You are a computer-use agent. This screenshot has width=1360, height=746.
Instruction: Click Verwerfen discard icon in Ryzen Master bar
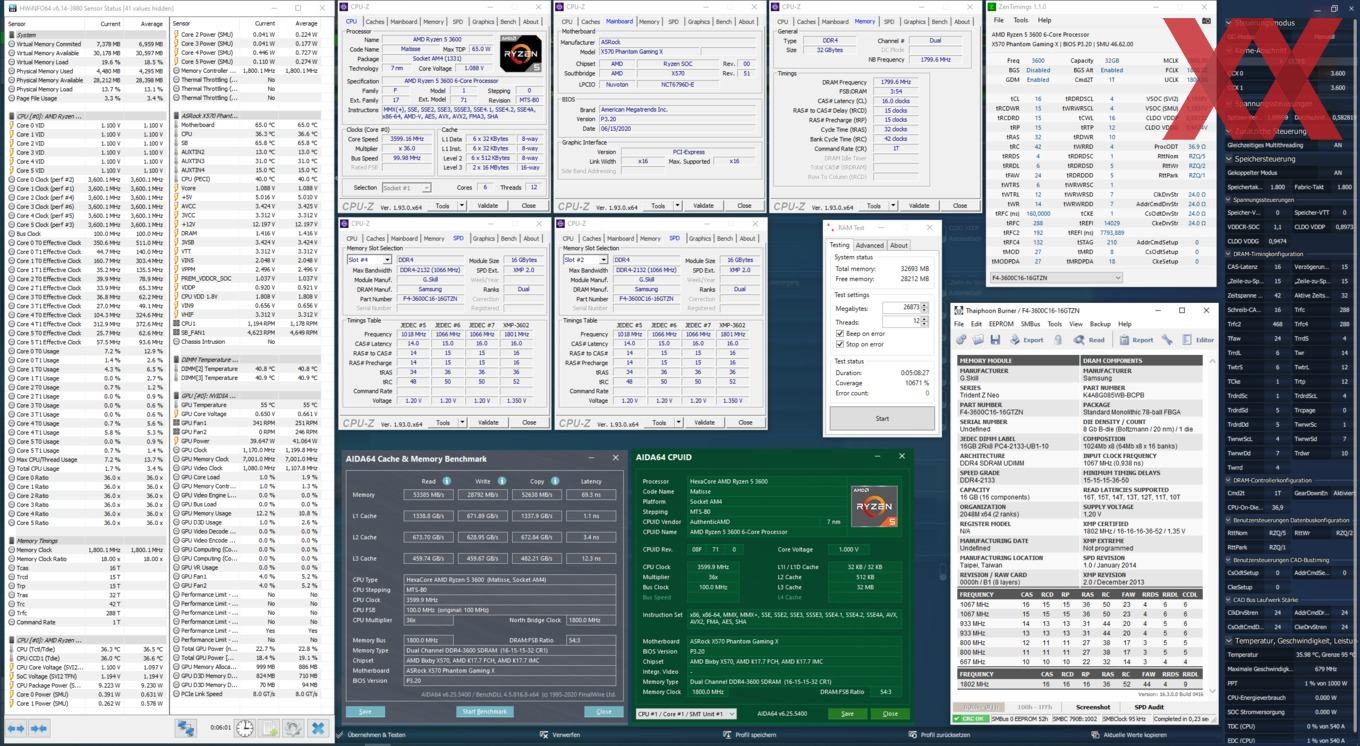(x=543, y=735)
